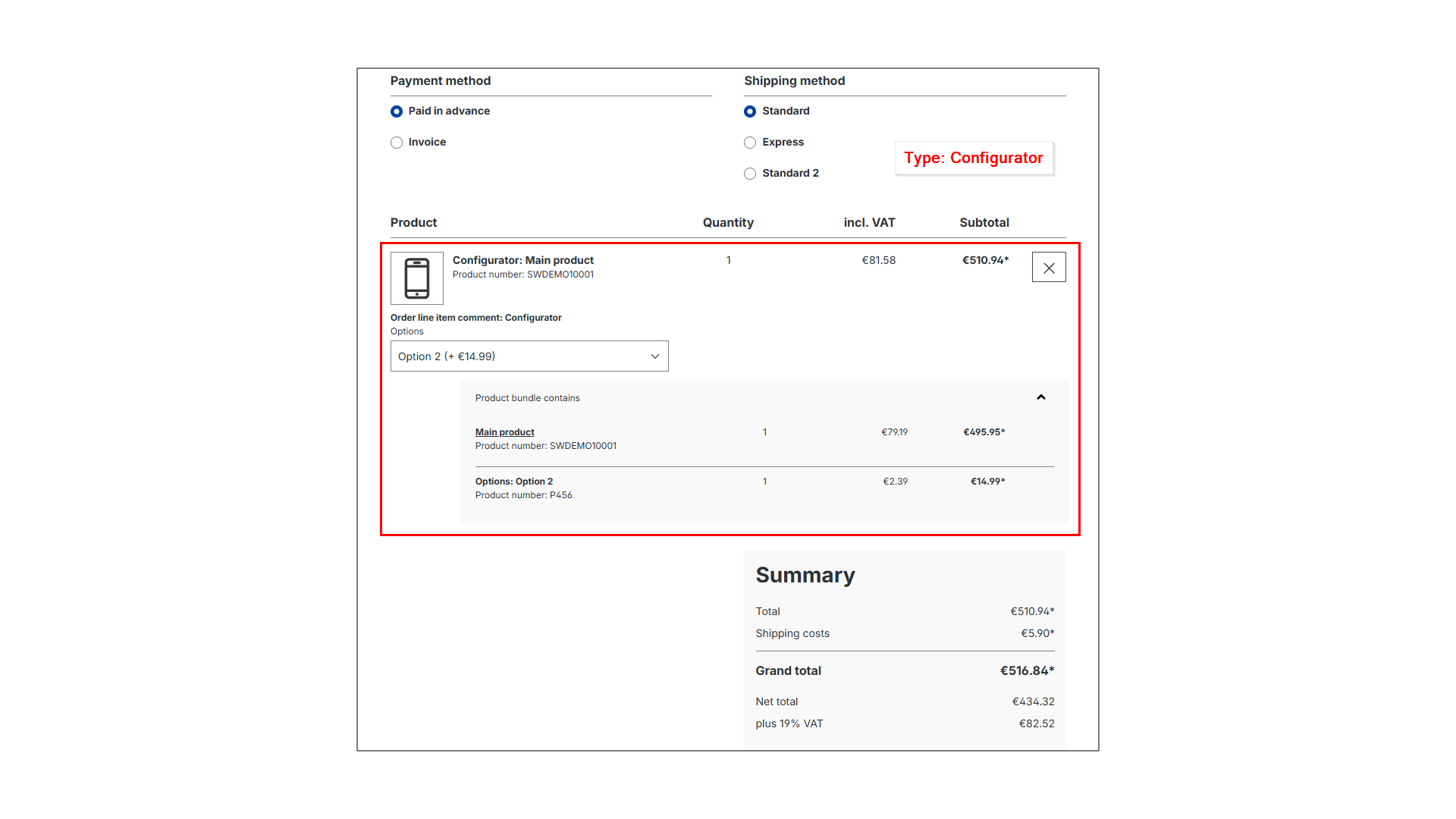Collapse the Product bundle contains section
Viewport: 1456px width, 819px height.
tap(1040, 397)
